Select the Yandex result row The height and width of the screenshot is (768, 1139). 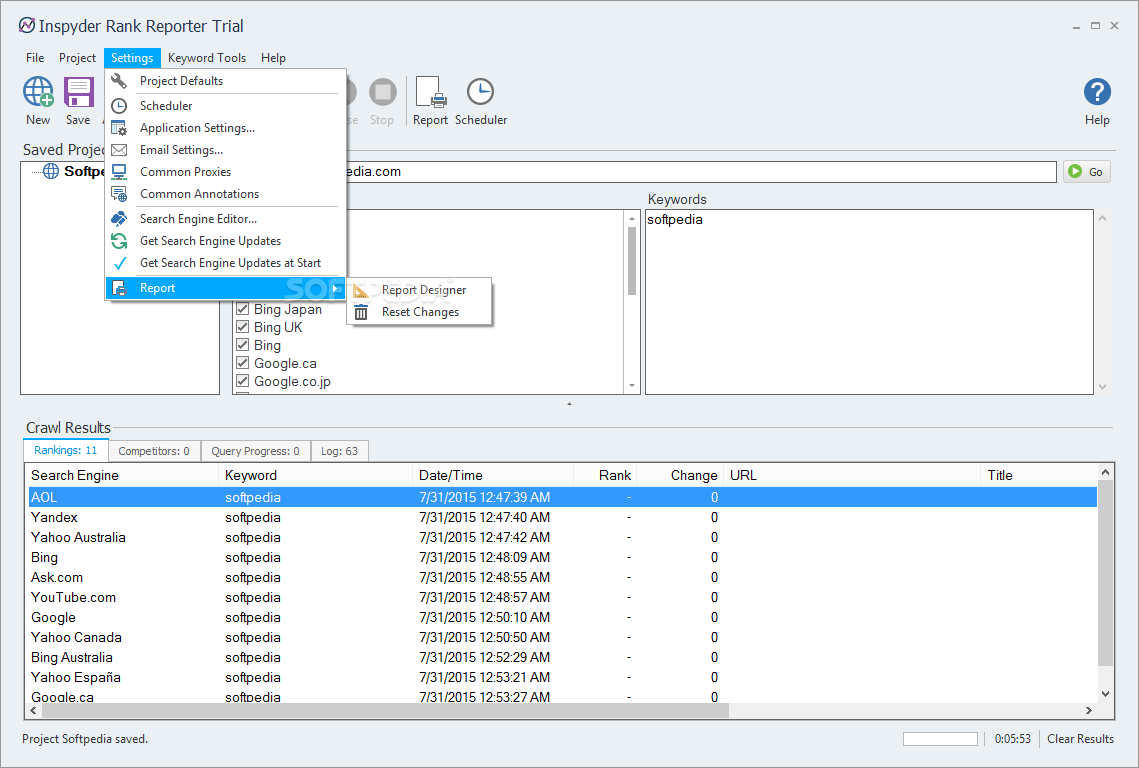tap(562, 517)
